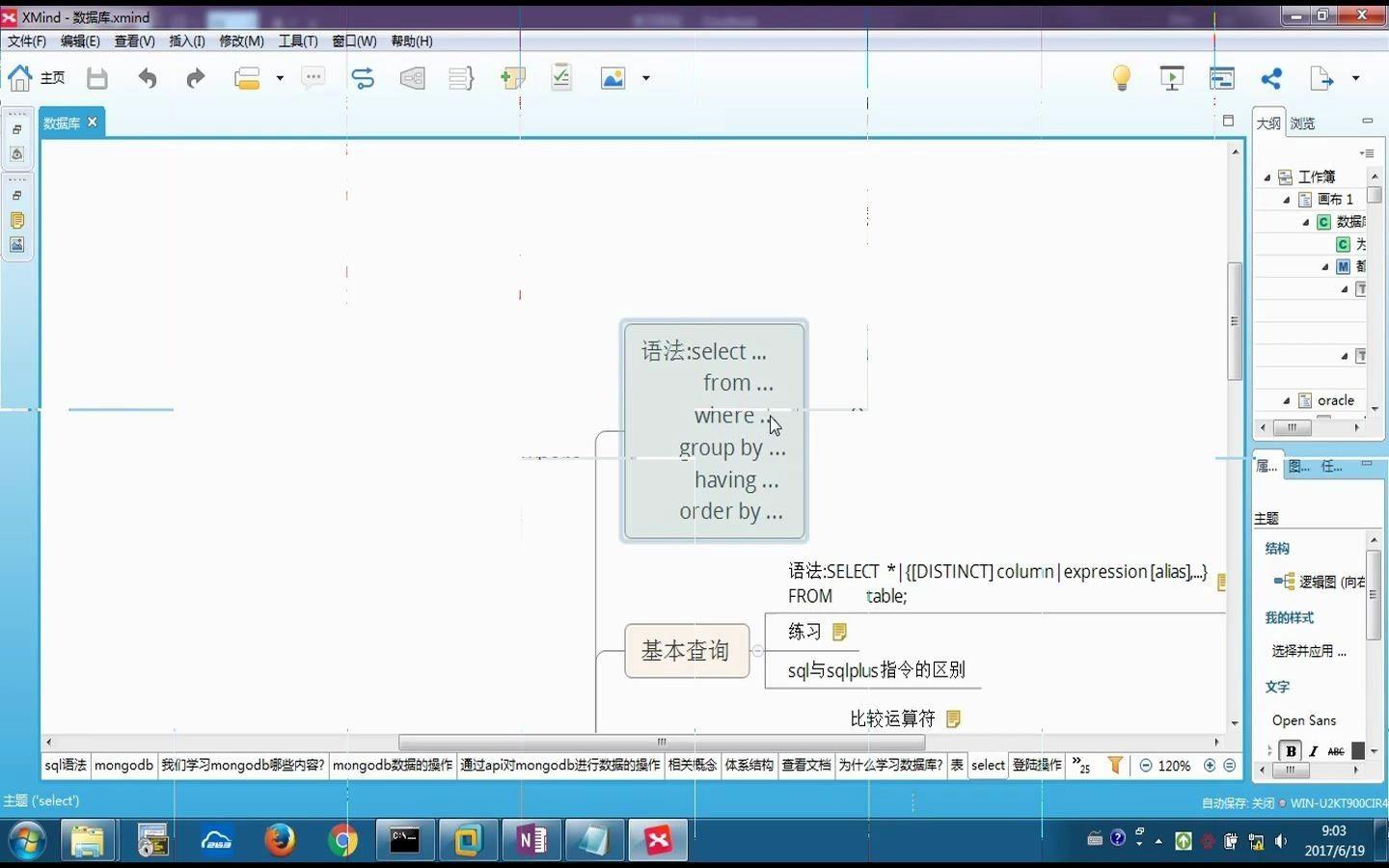Insert an image using the picture icon

(613, 78)
